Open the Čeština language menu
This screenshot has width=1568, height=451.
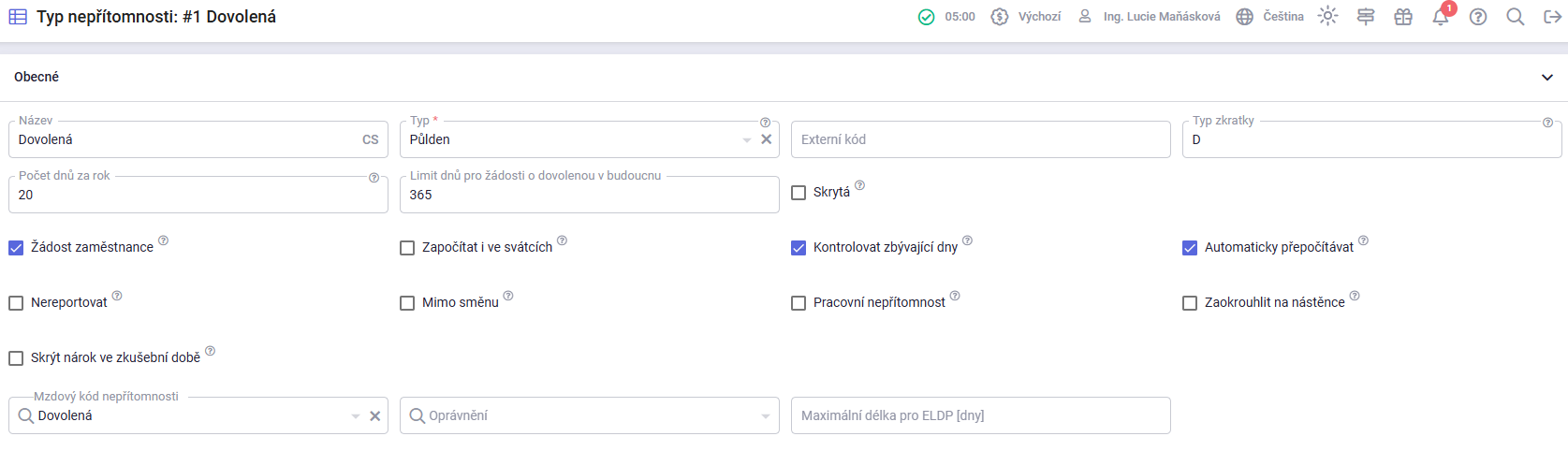(1270, 17)
